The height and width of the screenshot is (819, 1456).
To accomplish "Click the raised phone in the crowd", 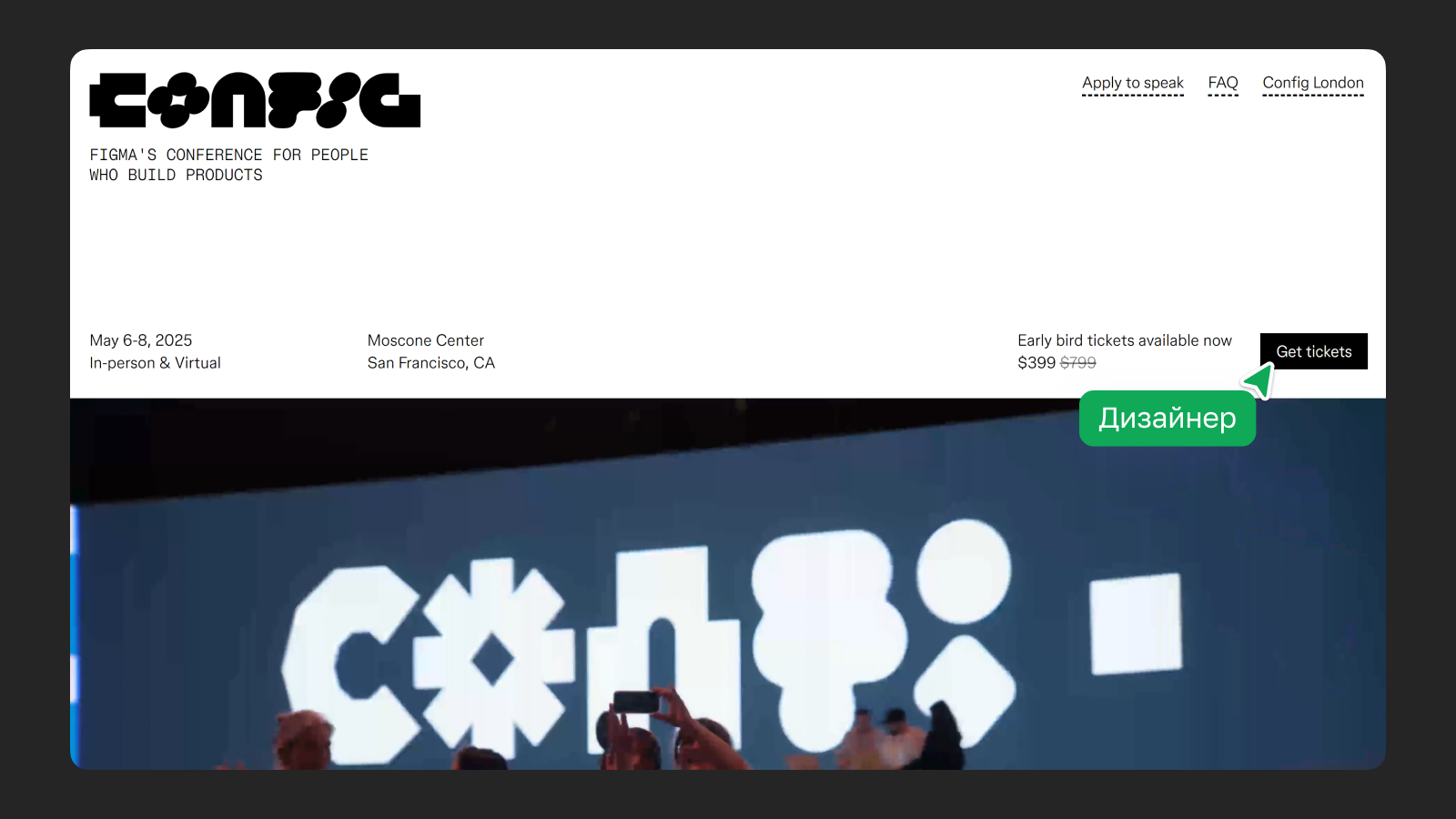I will point(636,702).
